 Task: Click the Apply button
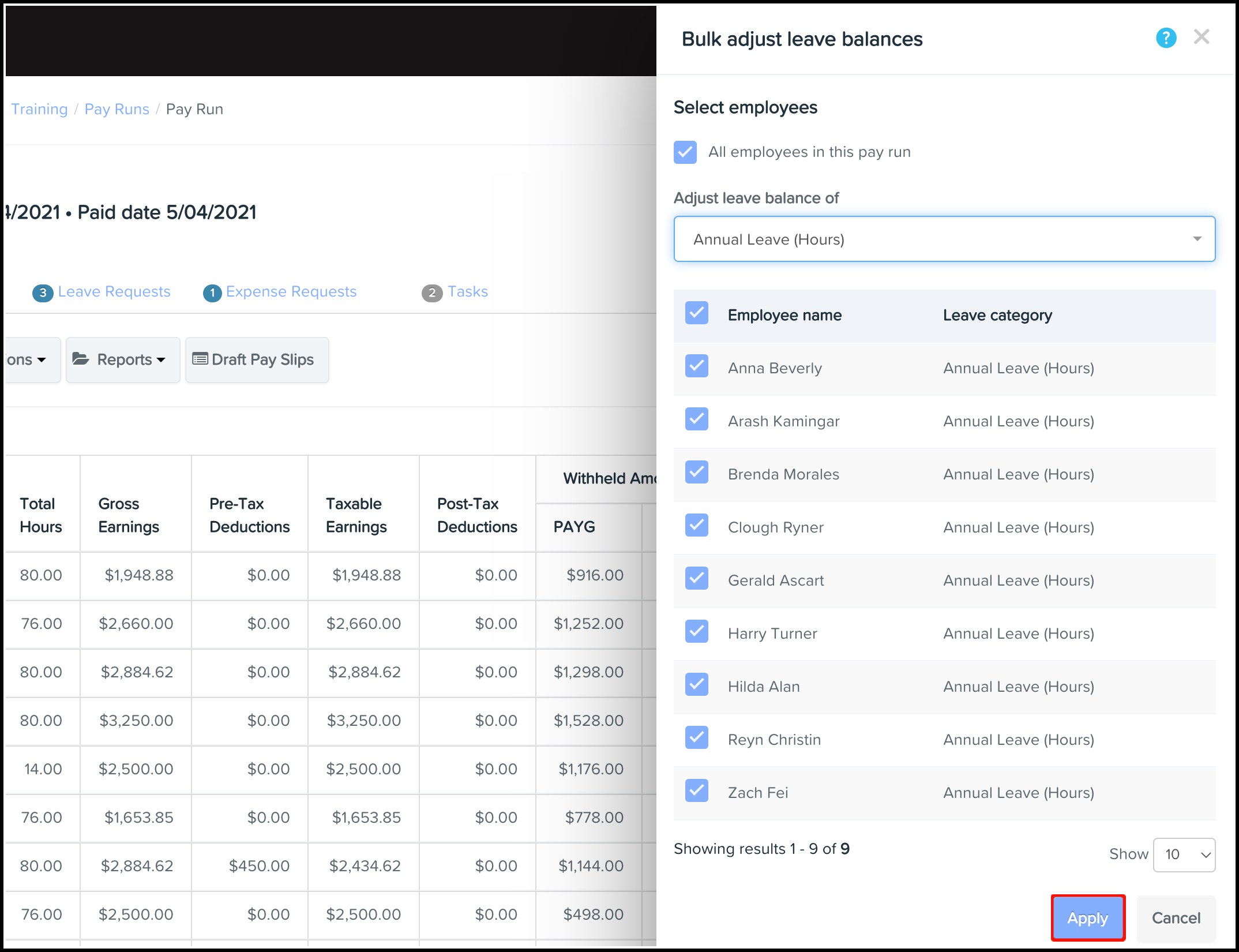[1088, 916]
